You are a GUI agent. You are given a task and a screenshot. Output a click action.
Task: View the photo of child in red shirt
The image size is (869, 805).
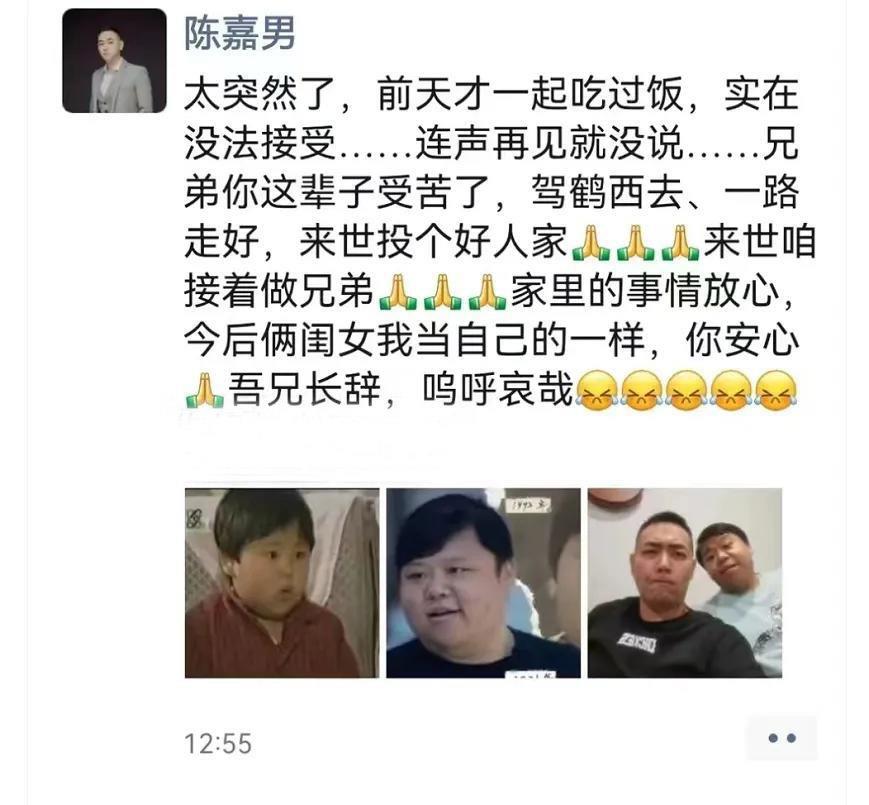tap(282, 583)
